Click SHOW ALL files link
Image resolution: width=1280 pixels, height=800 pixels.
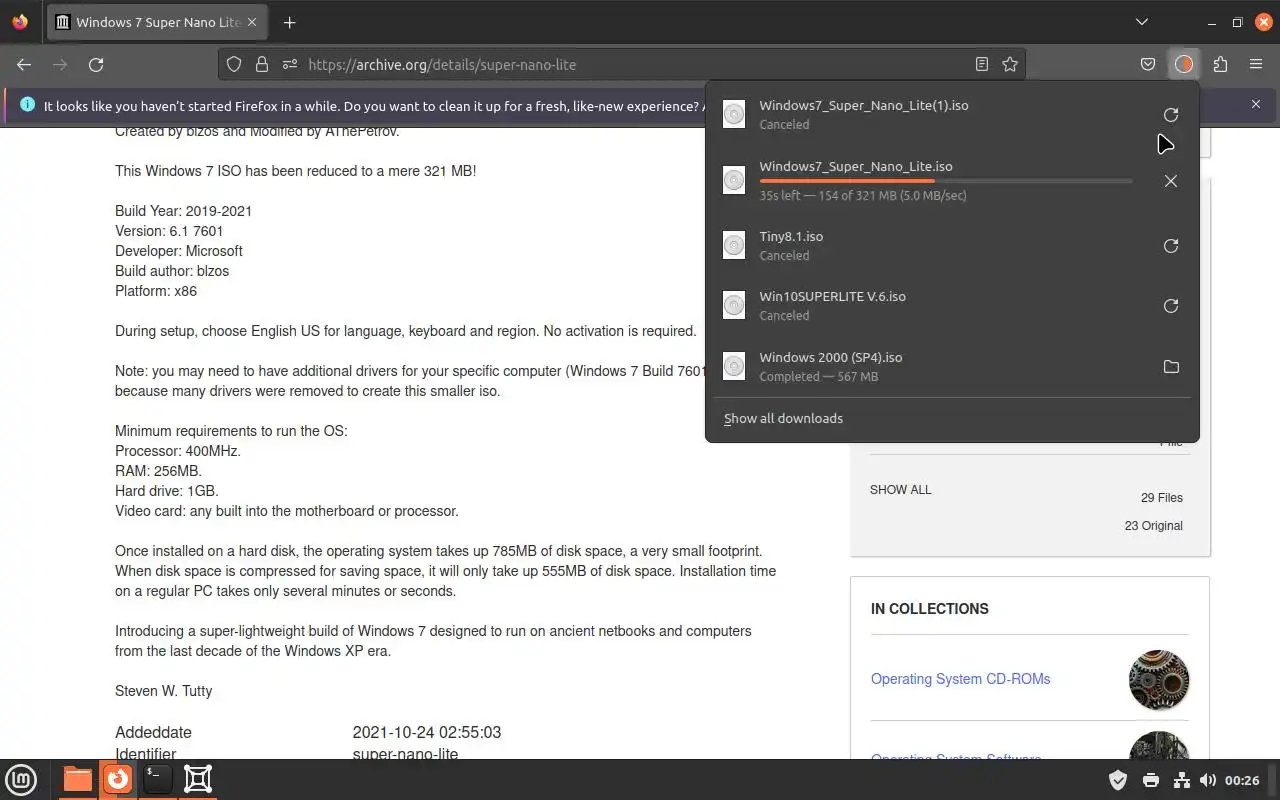(900, 490)
